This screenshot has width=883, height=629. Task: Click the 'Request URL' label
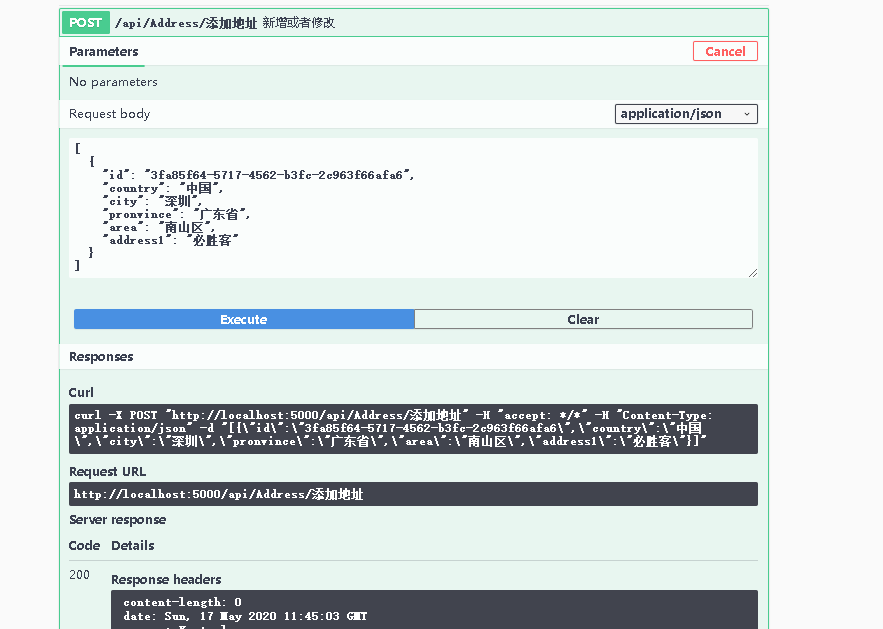tap(107, 472)
